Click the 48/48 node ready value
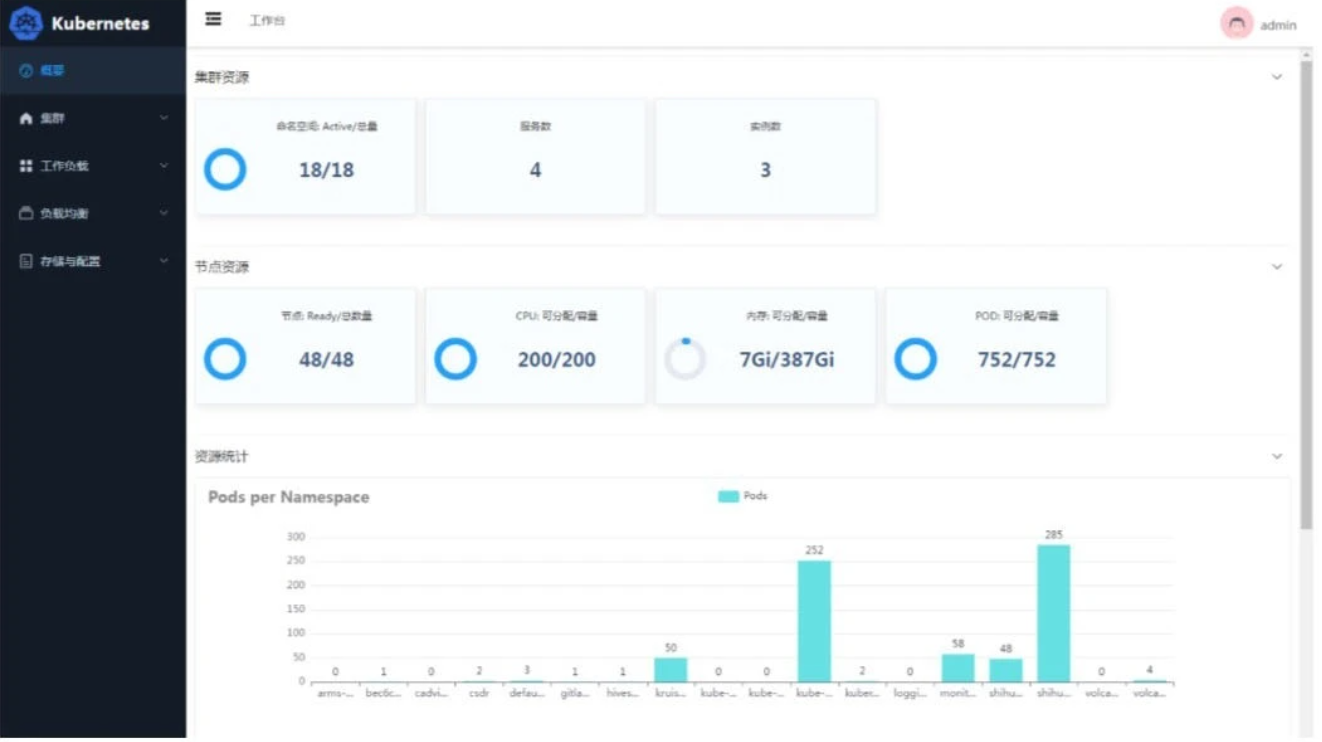Screen dimensions: 1322x742 click(x=326, y=359)
